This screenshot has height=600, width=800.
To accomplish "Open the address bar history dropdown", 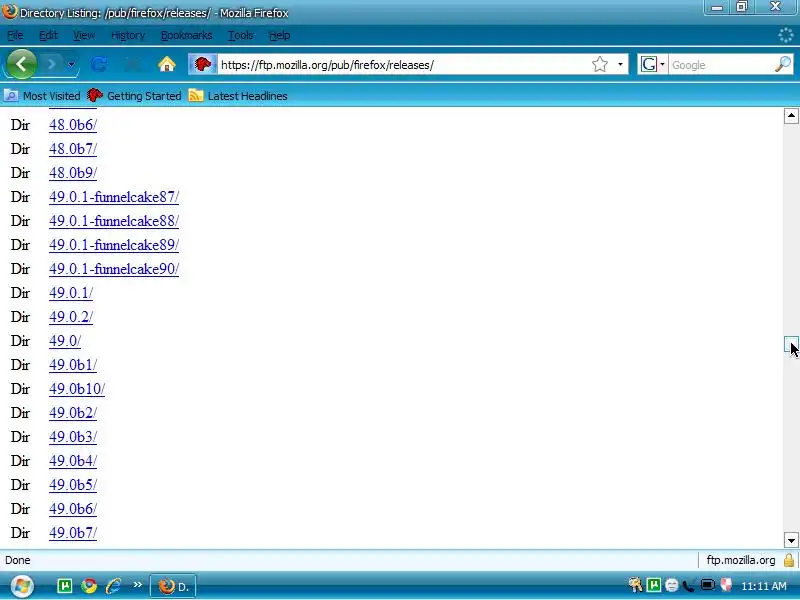I will coord(620,64).
